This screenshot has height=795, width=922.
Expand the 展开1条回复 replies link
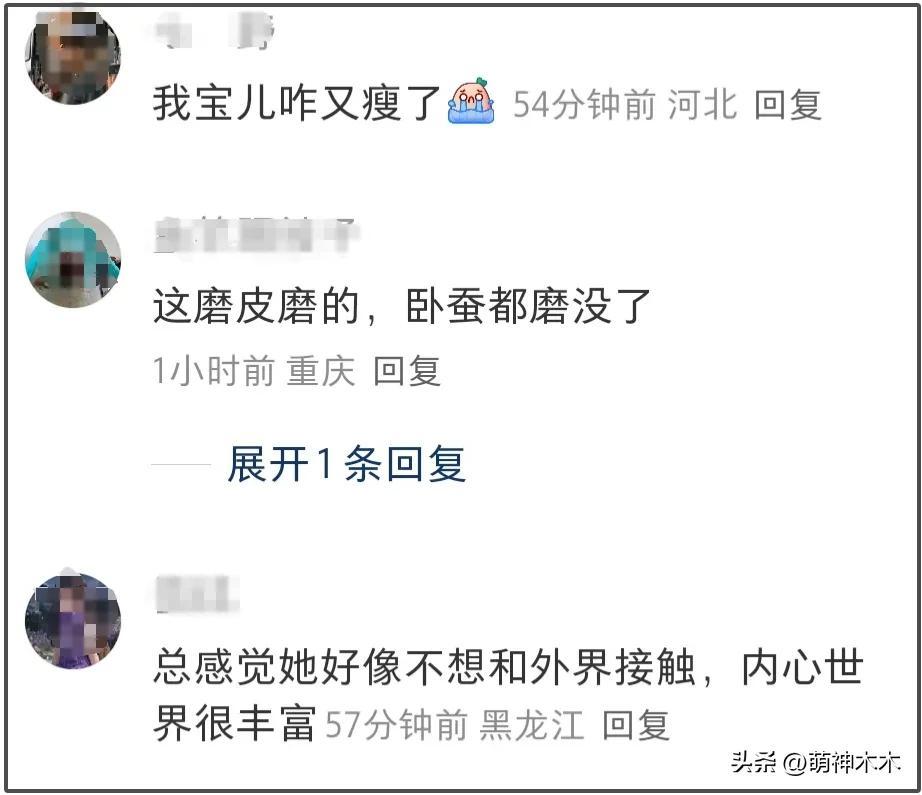(347, 464)
